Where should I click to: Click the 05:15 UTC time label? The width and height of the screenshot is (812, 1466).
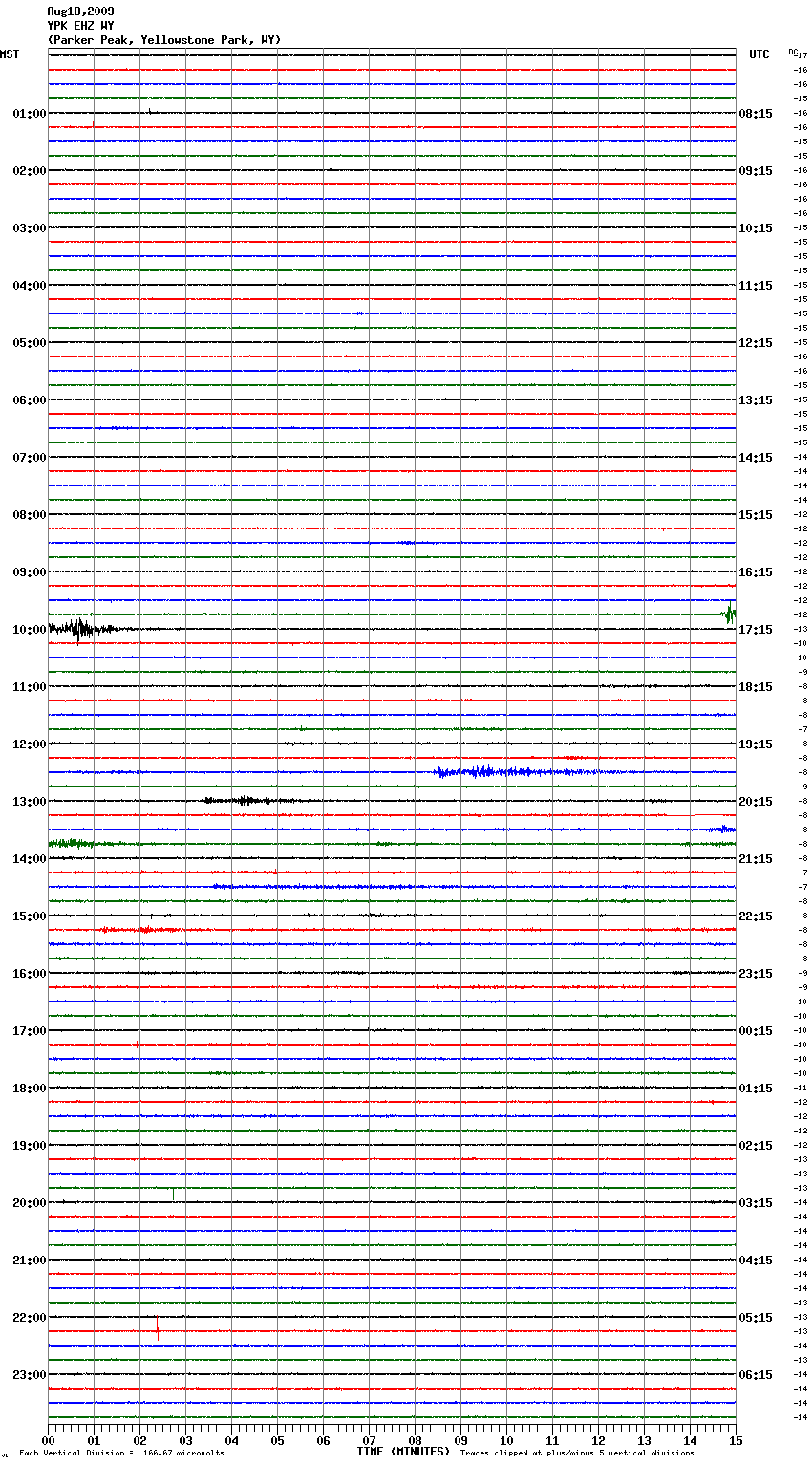(756, 1318)
